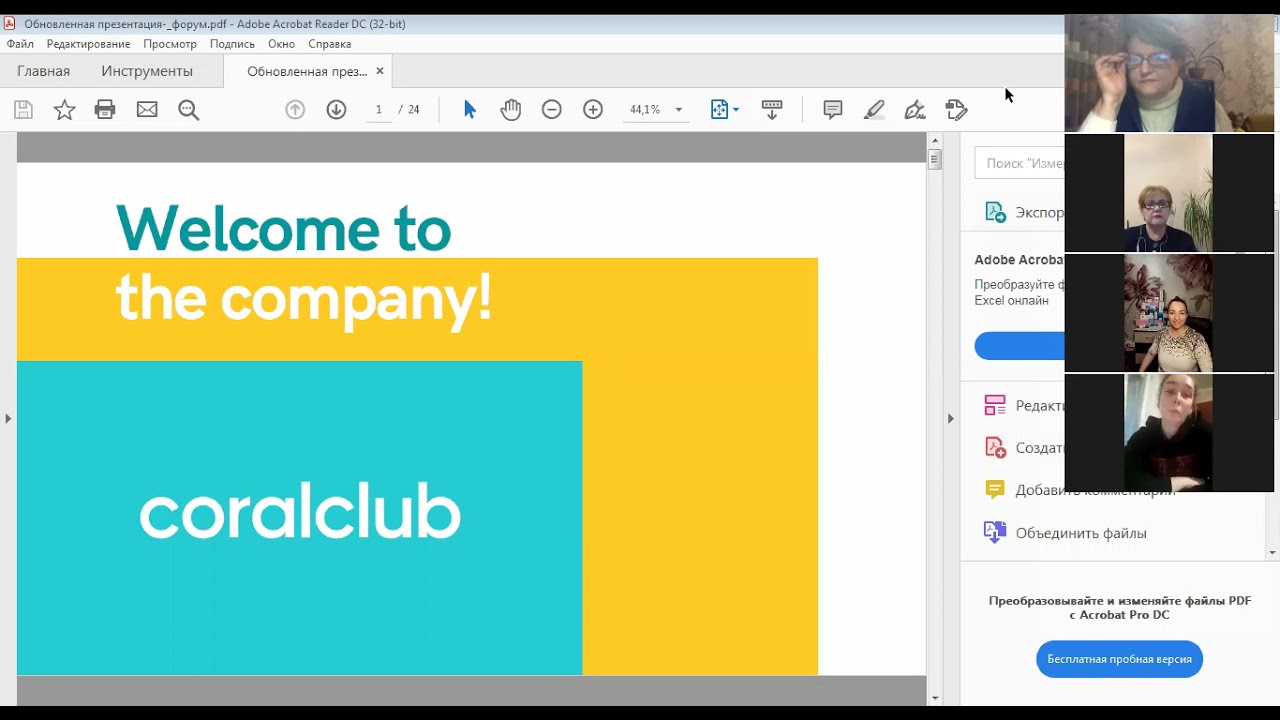This screenshot has height=720, width=1280.
Task: Click Бесплатная пробная версия button
Action: pos(1119,659)
